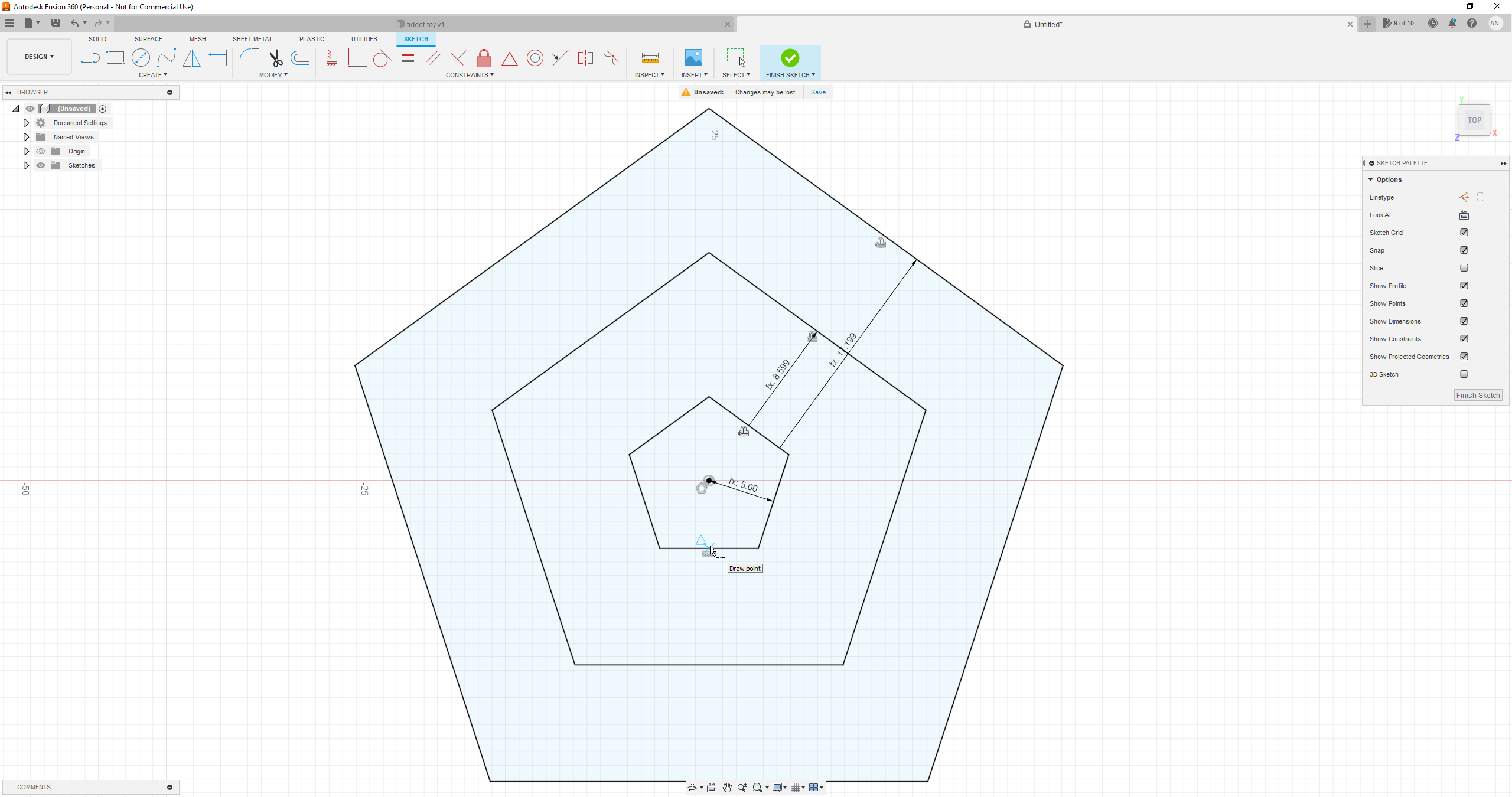Open the Mirror tool
This screenshot has width=1512, height=797.
[192, 58]
